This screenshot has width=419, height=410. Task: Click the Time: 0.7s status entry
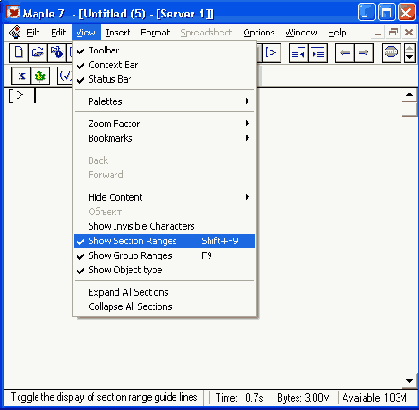(239, 398)
